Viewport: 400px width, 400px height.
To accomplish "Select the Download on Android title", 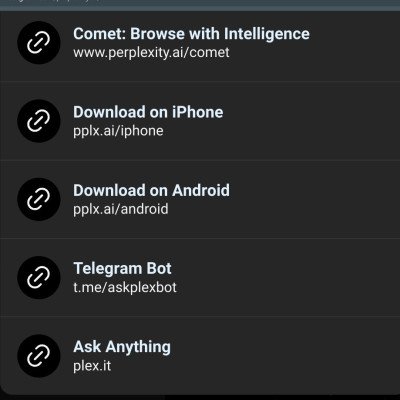I will point(151,190).
